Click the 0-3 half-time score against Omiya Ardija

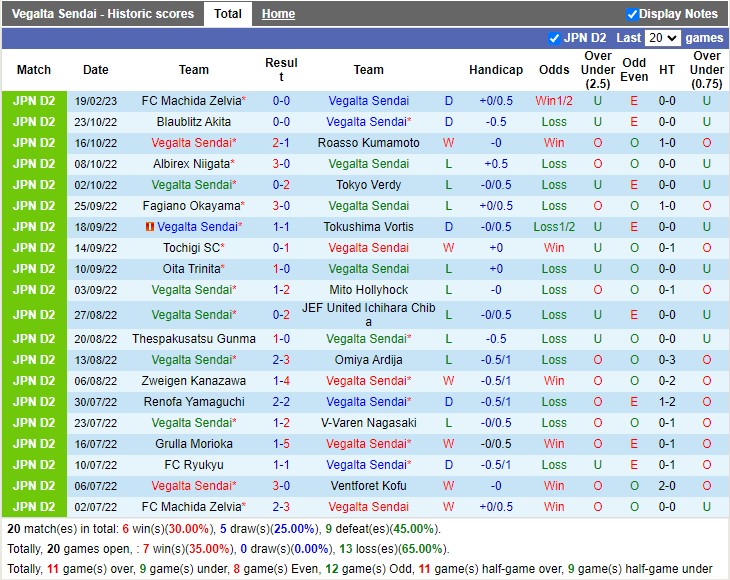coord(667,360)
